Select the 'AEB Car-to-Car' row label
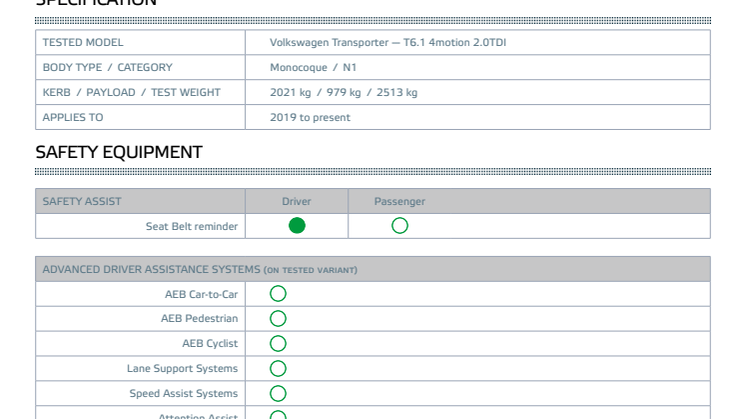Image resolution: width=746 pixels, height=419 pixels. coord(201,294)
